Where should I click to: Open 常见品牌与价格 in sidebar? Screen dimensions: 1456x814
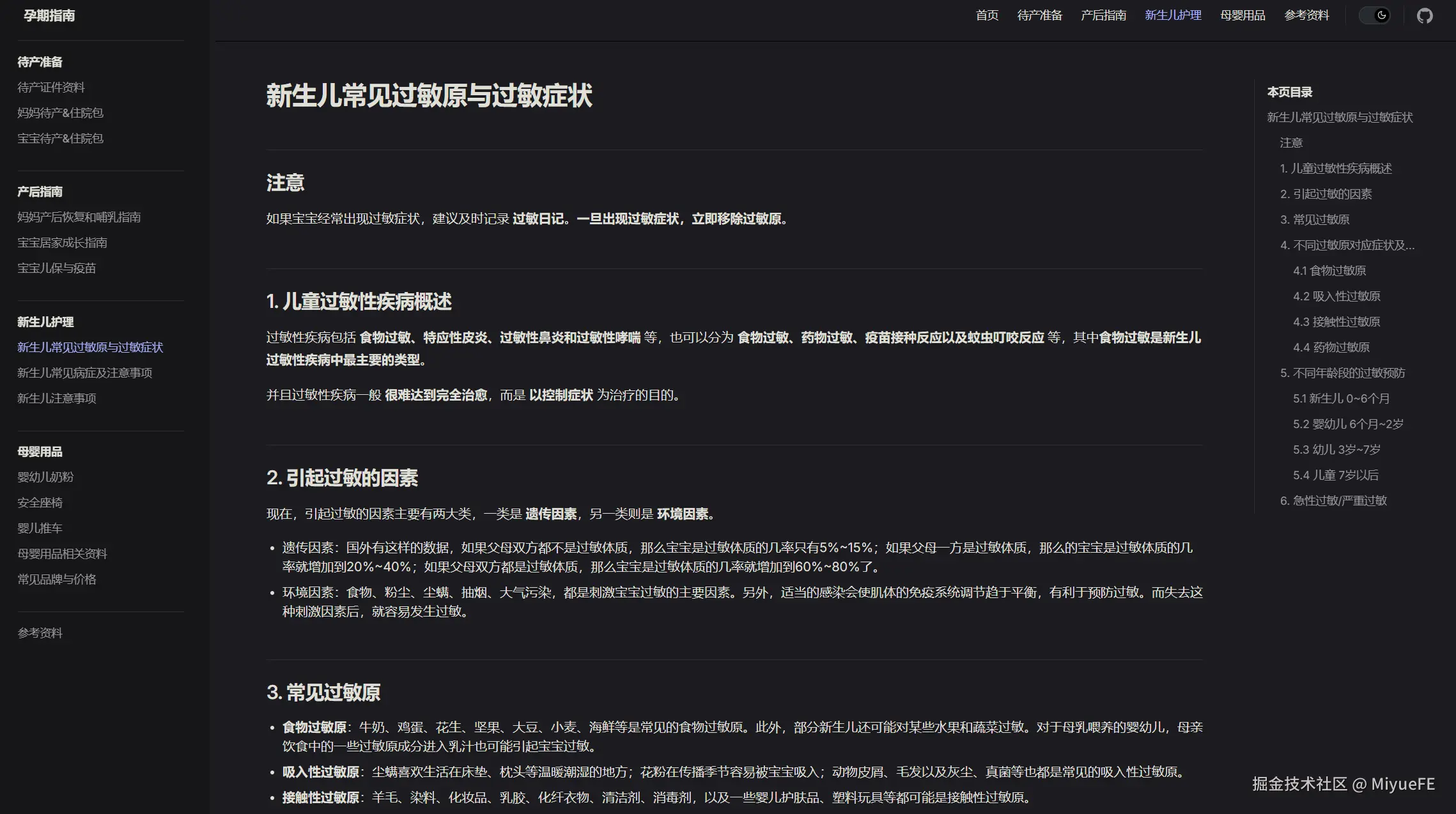(x=57, y=579)
